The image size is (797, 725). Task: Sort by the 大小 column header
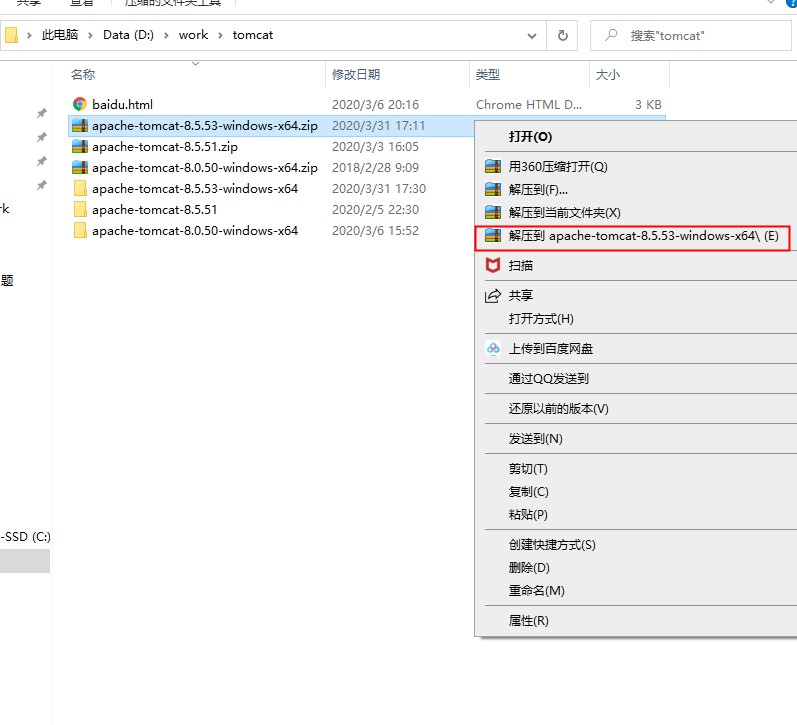point(607,74)
